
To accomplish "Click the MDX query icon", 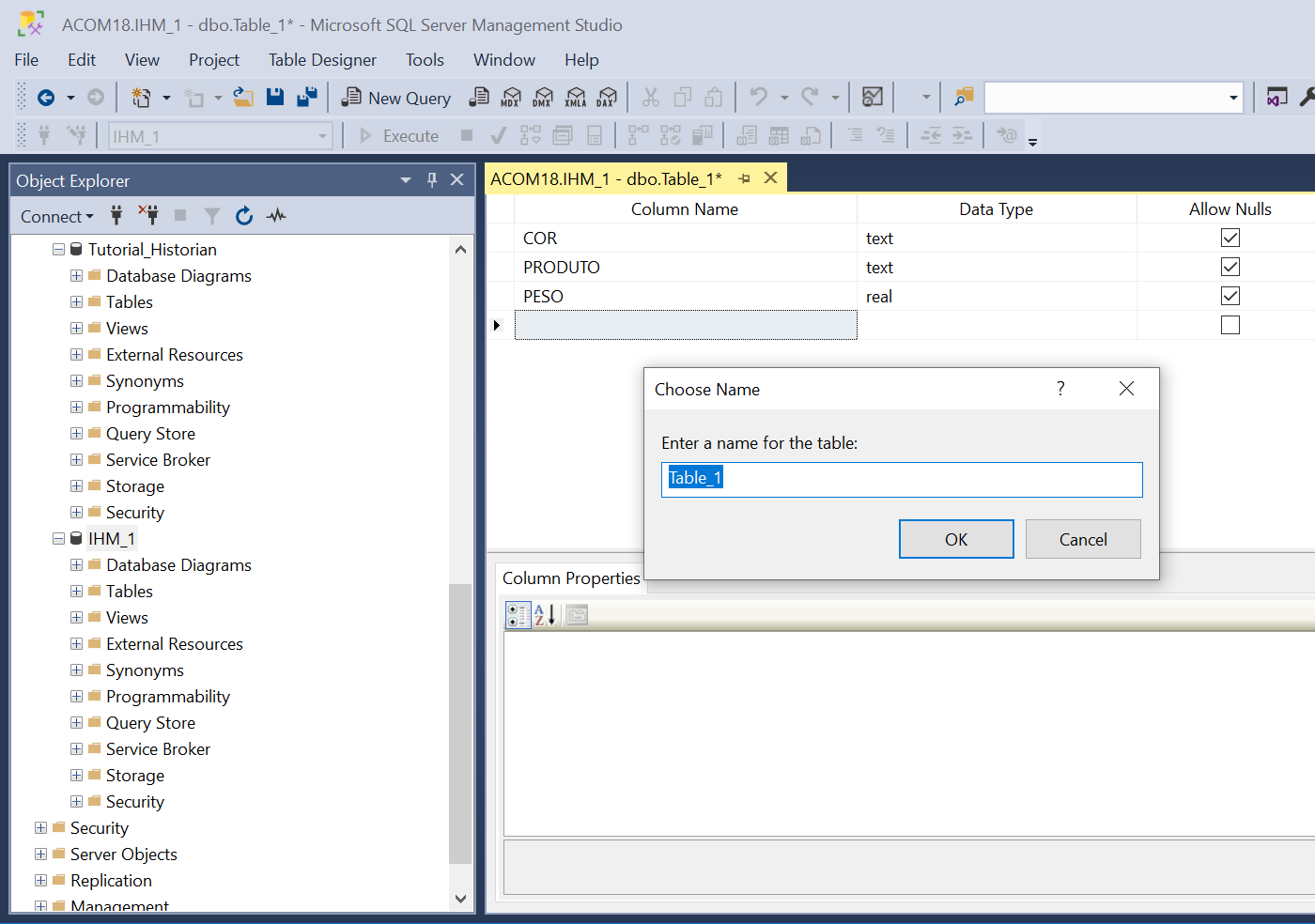I will click(511, 97).
